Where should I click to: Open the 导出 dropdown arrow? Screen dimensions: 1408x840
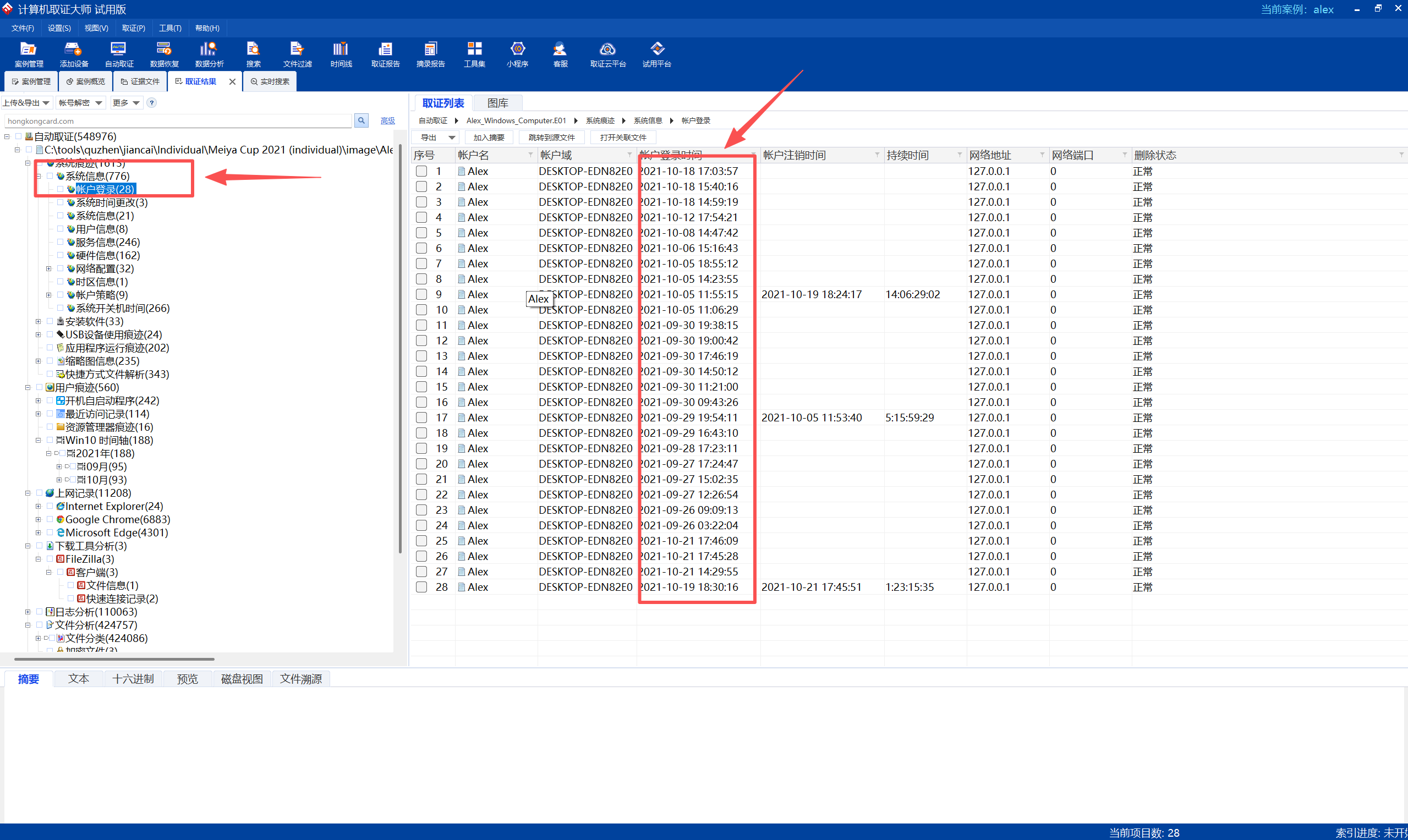[451, 138]
